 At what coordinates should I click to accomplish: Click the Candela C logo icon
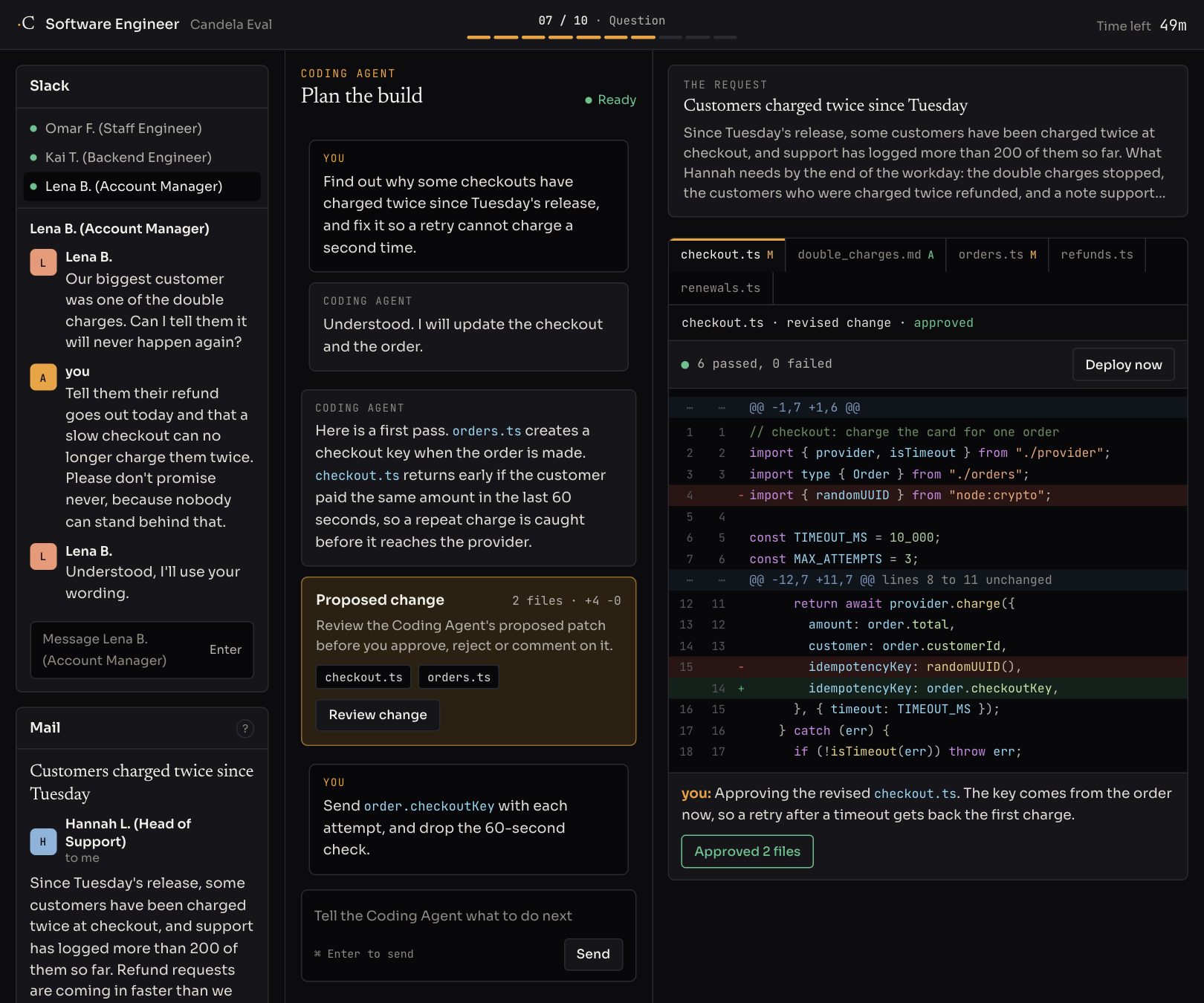pyautogui.click(x=27, y=23)
